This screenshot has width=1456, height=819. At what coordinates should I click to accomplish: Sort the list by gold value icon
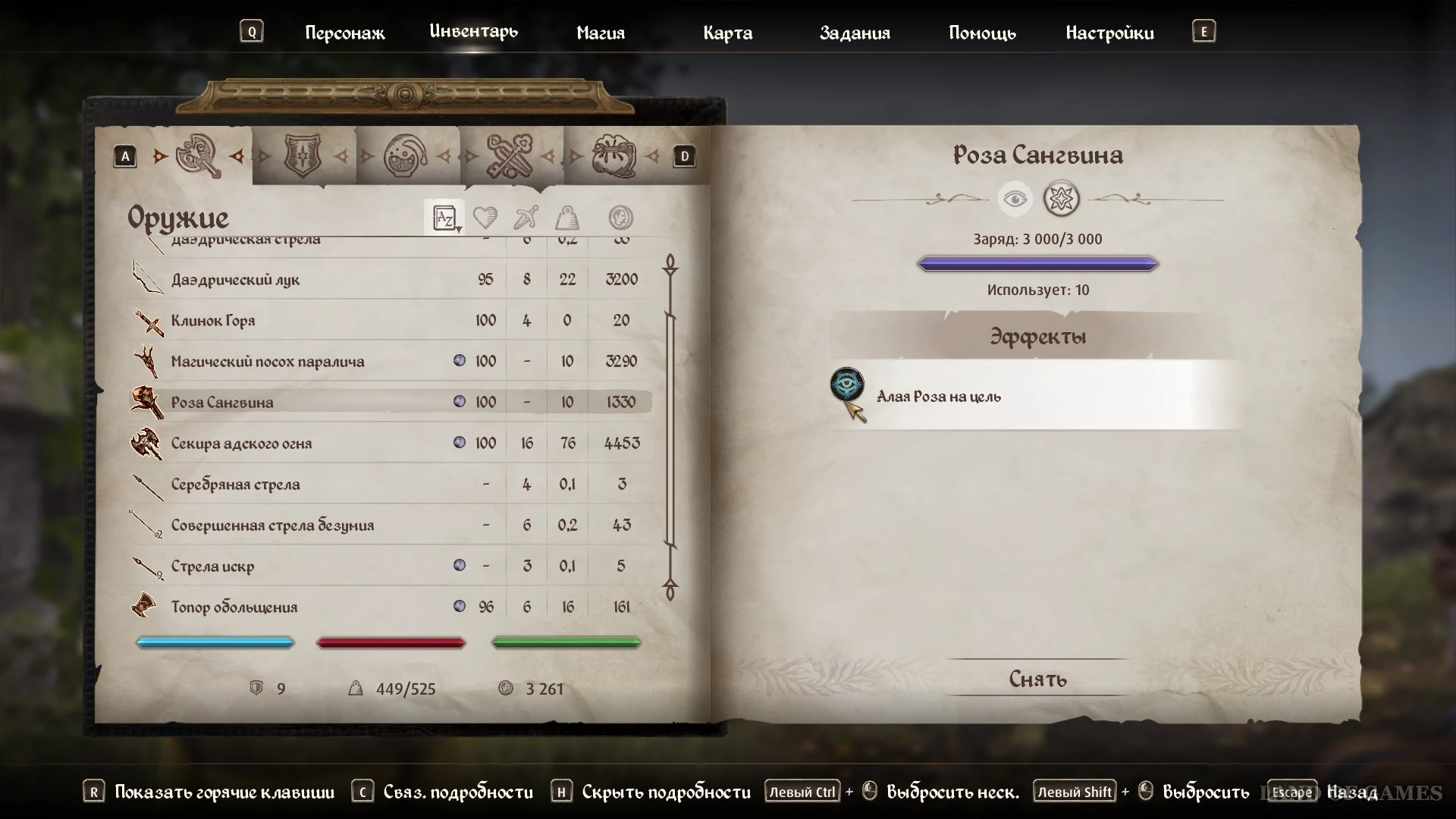coord(621,218)
